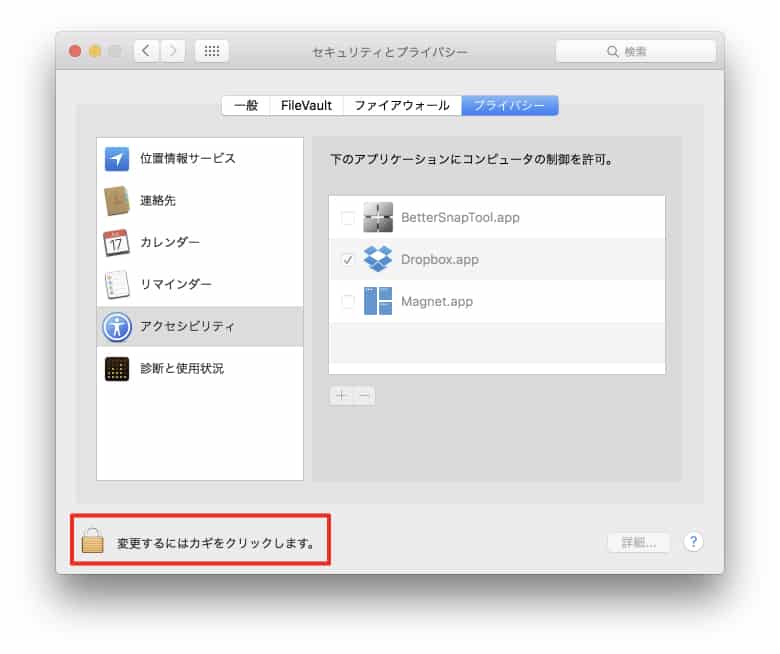Click the magnifier icon in search
780x654 pixels.
coord(612,51)
